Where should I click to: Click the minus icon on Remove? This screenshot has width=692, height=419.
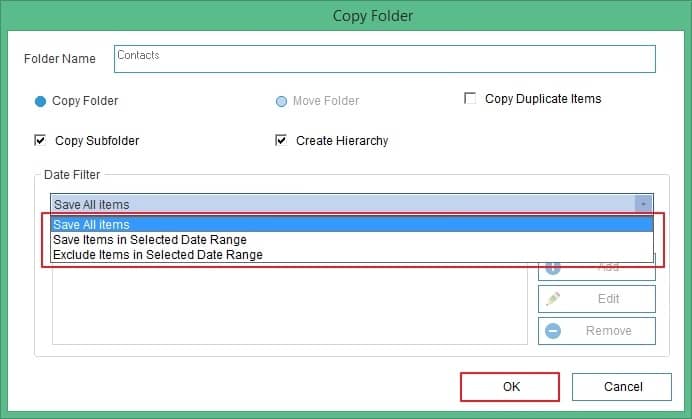[x=553, y=331]
